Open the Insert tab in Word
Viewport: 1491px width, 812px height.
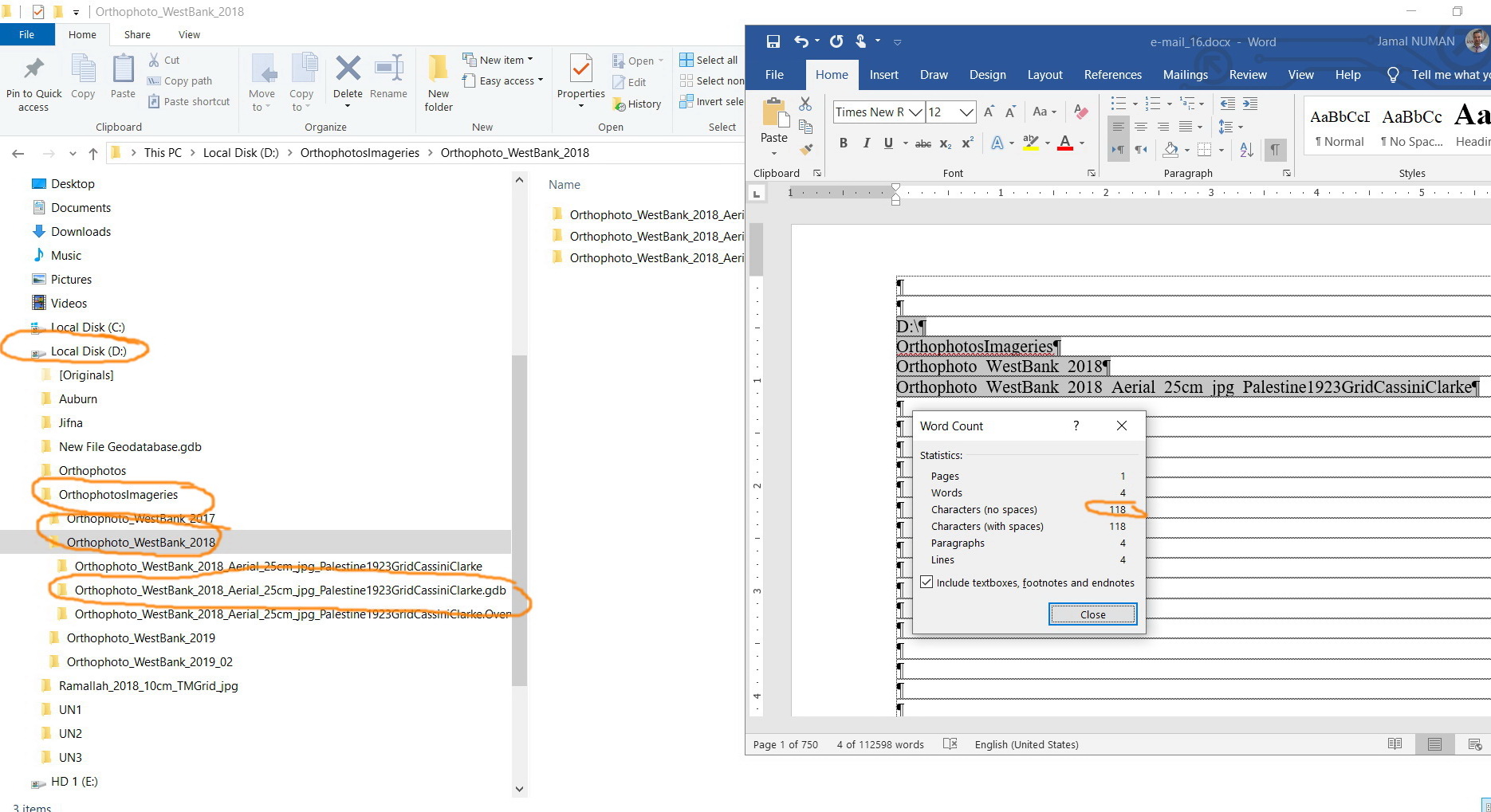click(883, 75)
